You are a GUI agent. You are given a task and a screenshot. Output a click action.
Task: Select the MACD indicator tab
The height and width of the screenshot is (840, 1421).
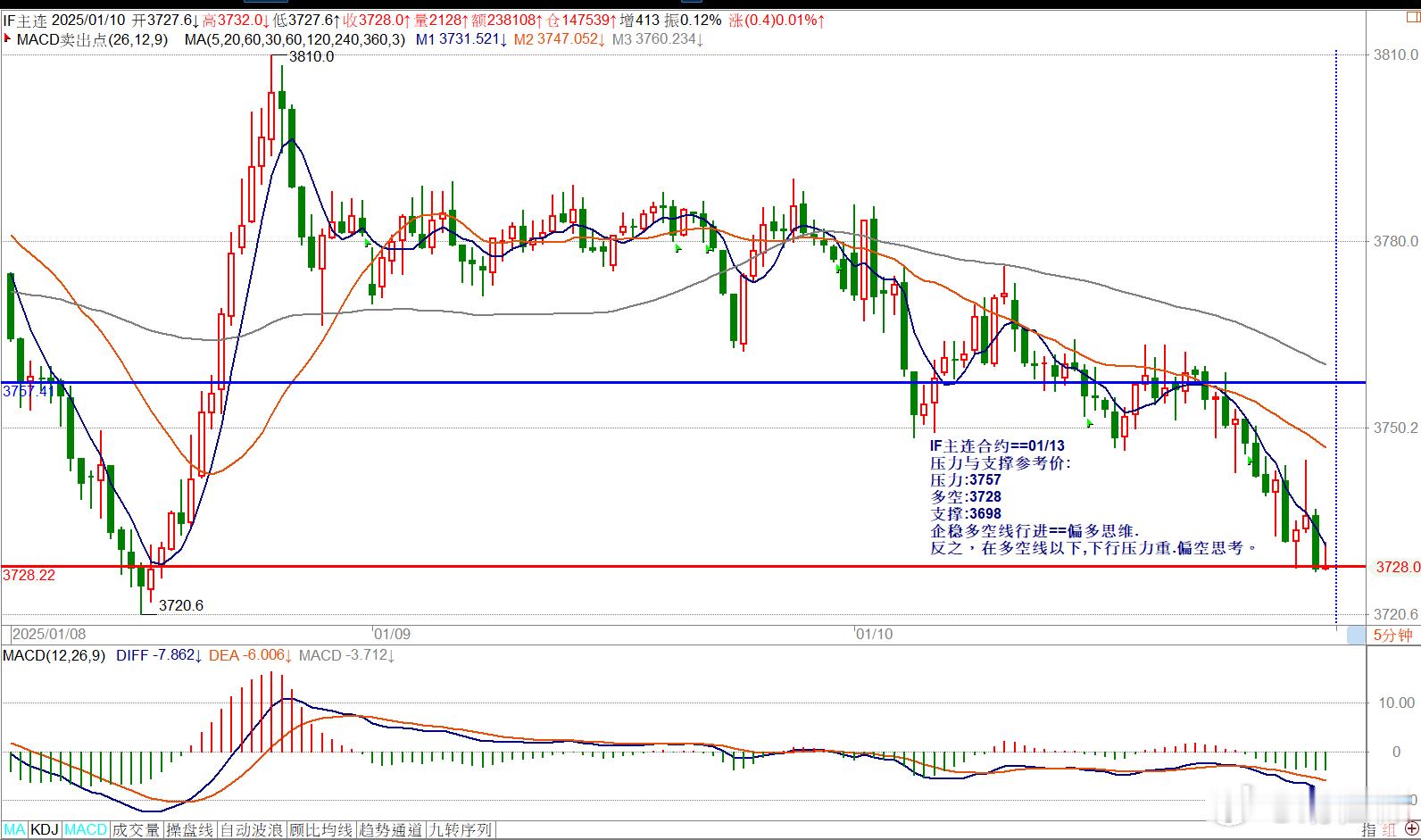(x=86, y=830)
